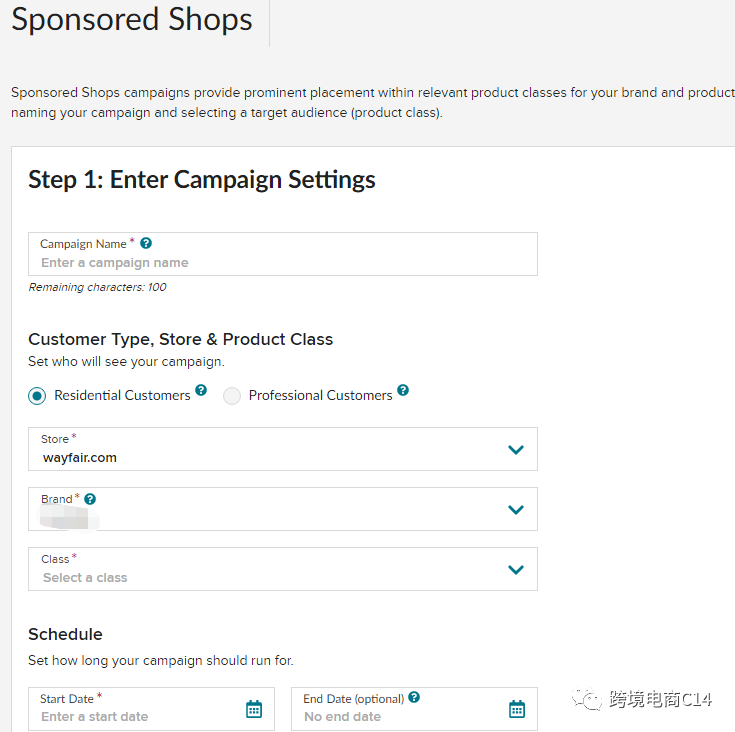735x732 pixels.
Task: Click the Customer Type, Store & Product Class heading
Action: click(x=180, y=339)
